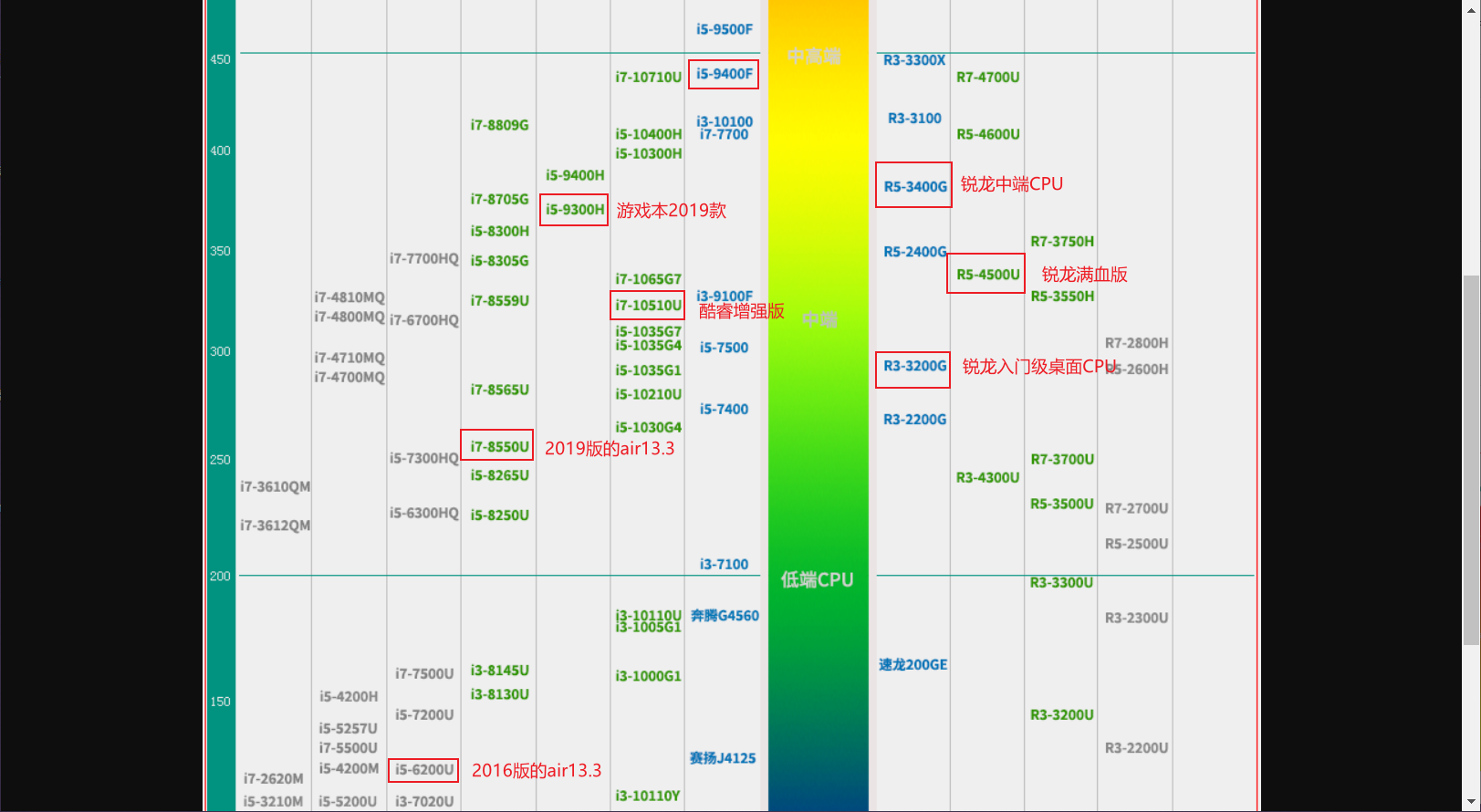Viewport: 1481px width, 812px height.
Task: Click the 速龙200GE label
Action: (x=913, y=665)
